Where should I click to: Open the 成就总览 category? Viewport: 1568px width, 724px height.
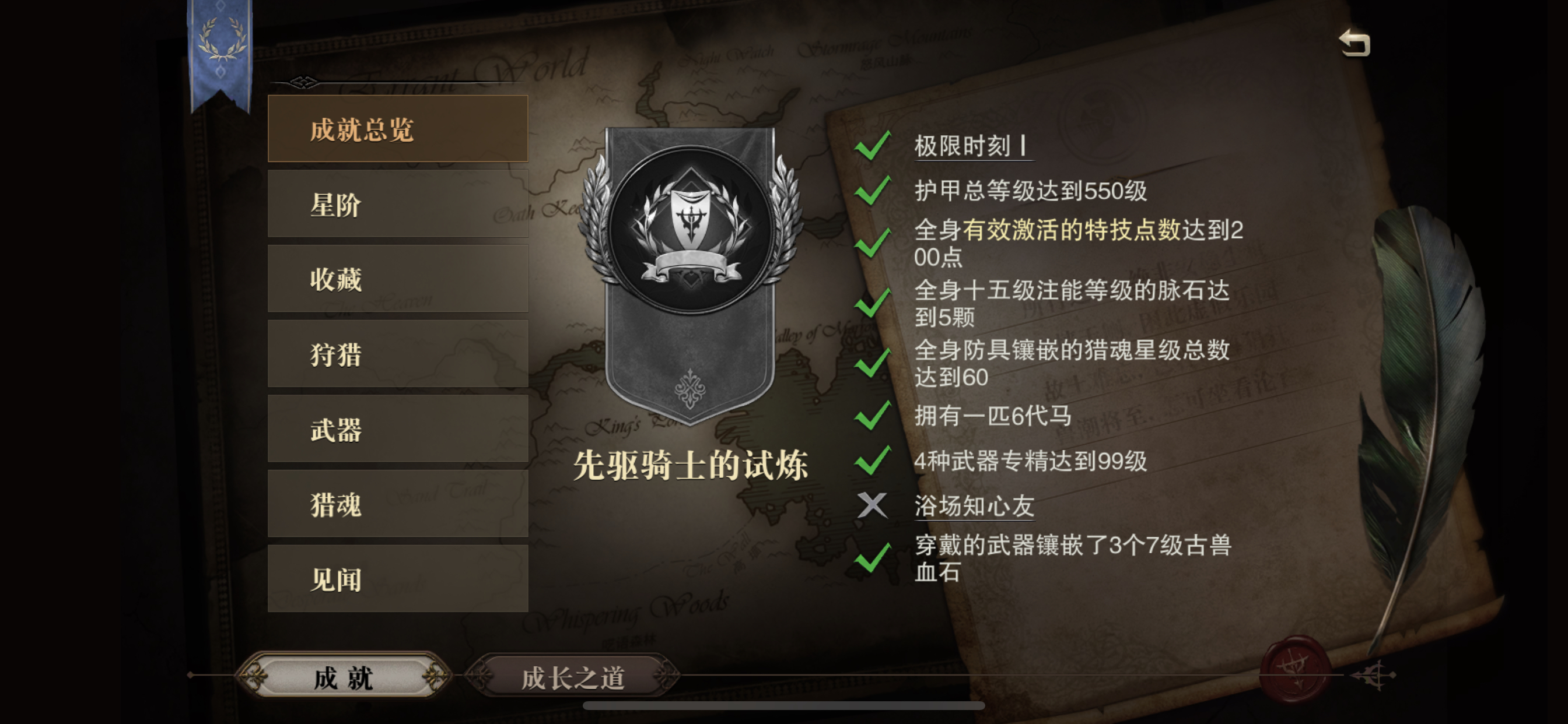click(398, 129)
